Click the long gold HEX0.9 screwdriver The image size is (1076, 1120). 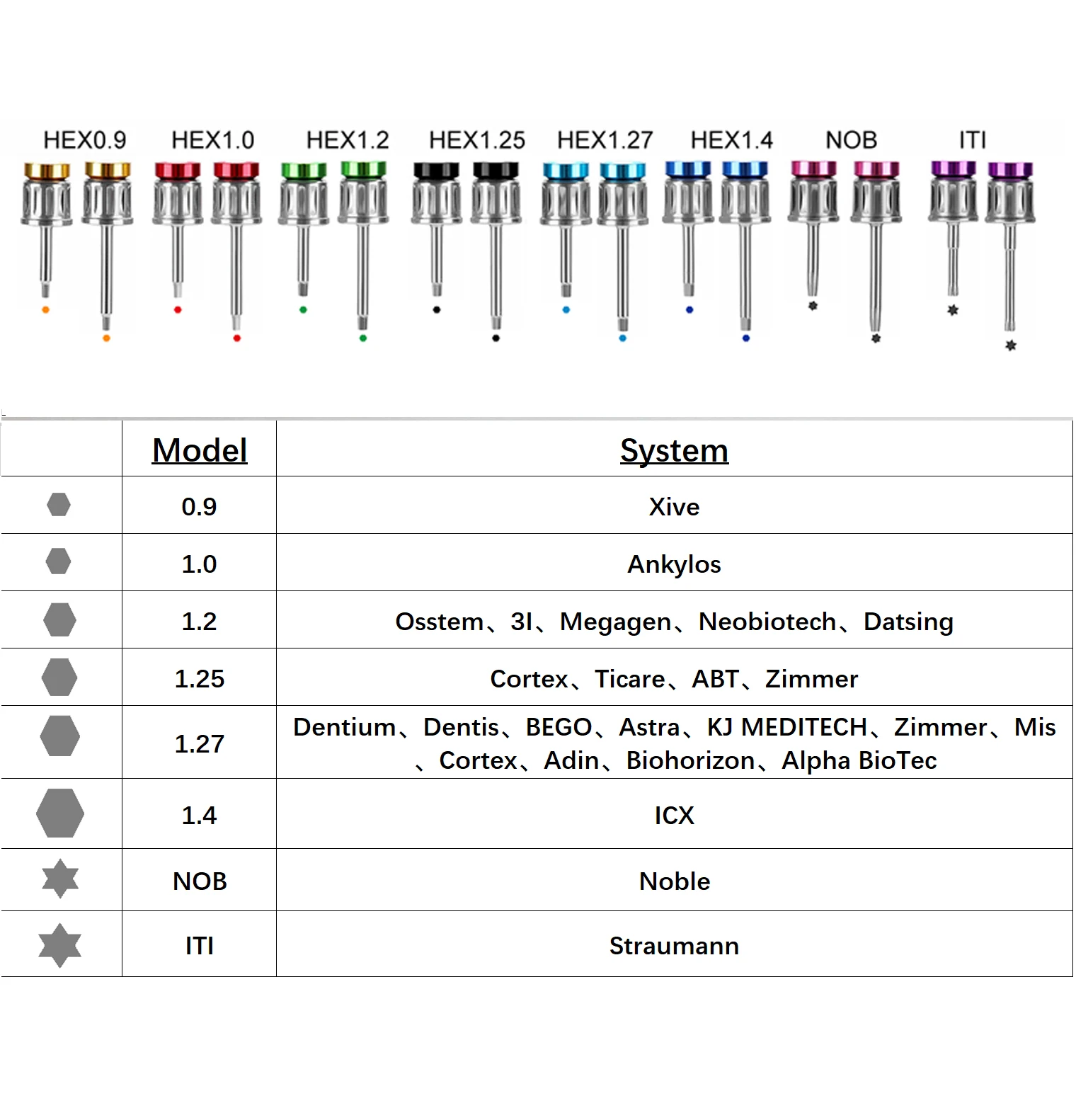point(107,246)
